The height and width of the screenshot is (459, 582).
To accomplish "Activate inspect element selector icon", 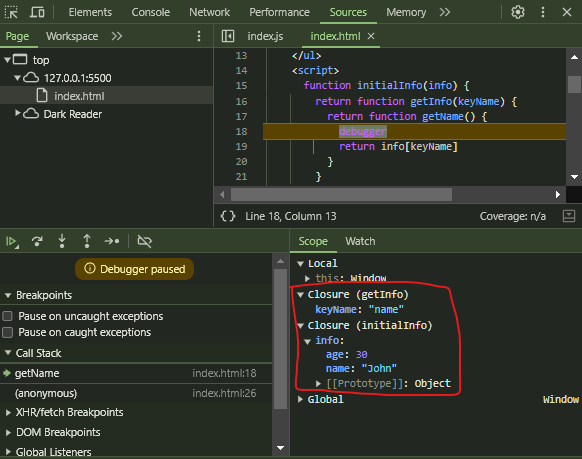I will [11, 12].
